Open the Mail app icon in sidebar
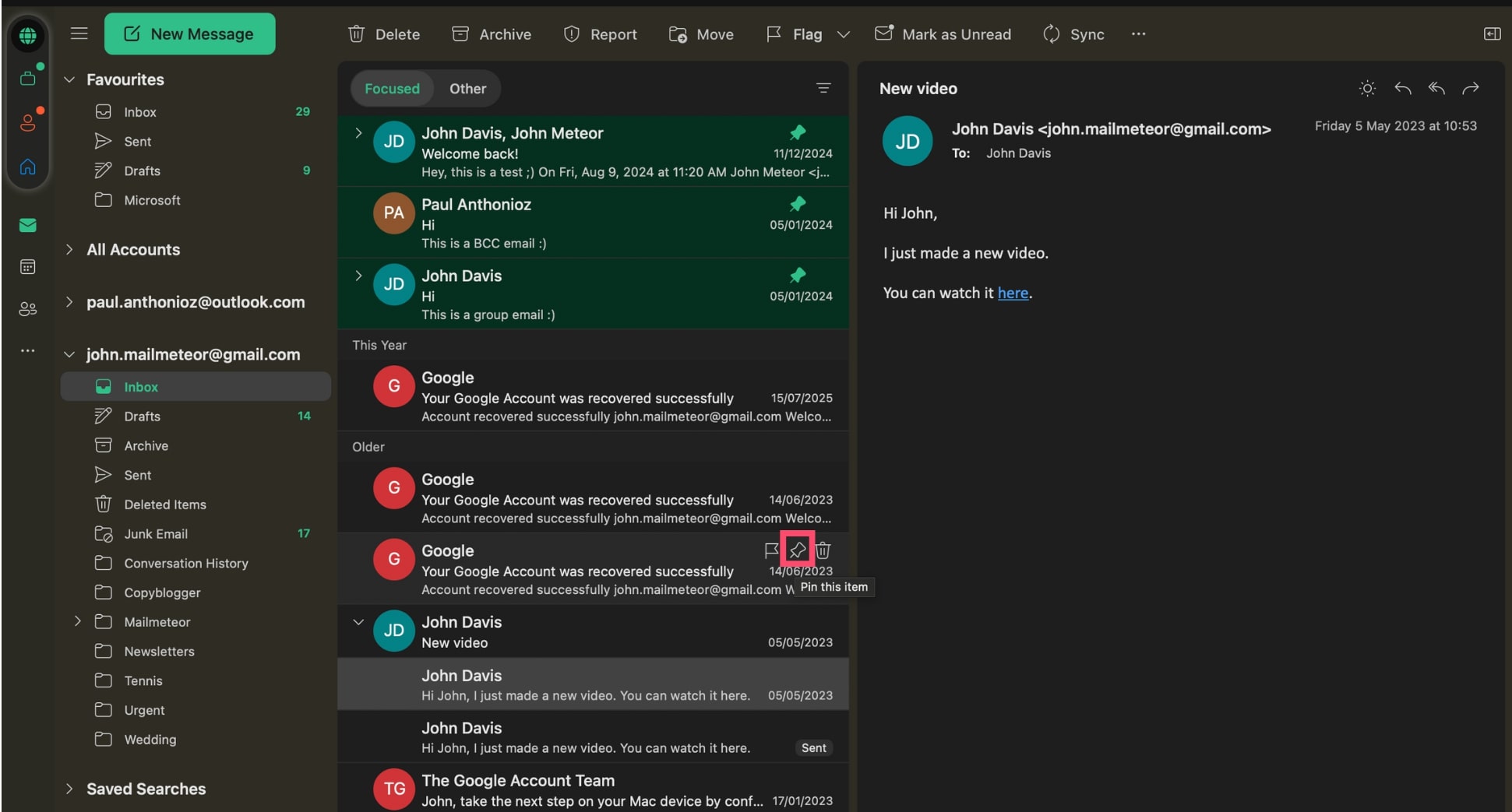The height and width of the screenshot is (812, 1512). tap(28, 225)
